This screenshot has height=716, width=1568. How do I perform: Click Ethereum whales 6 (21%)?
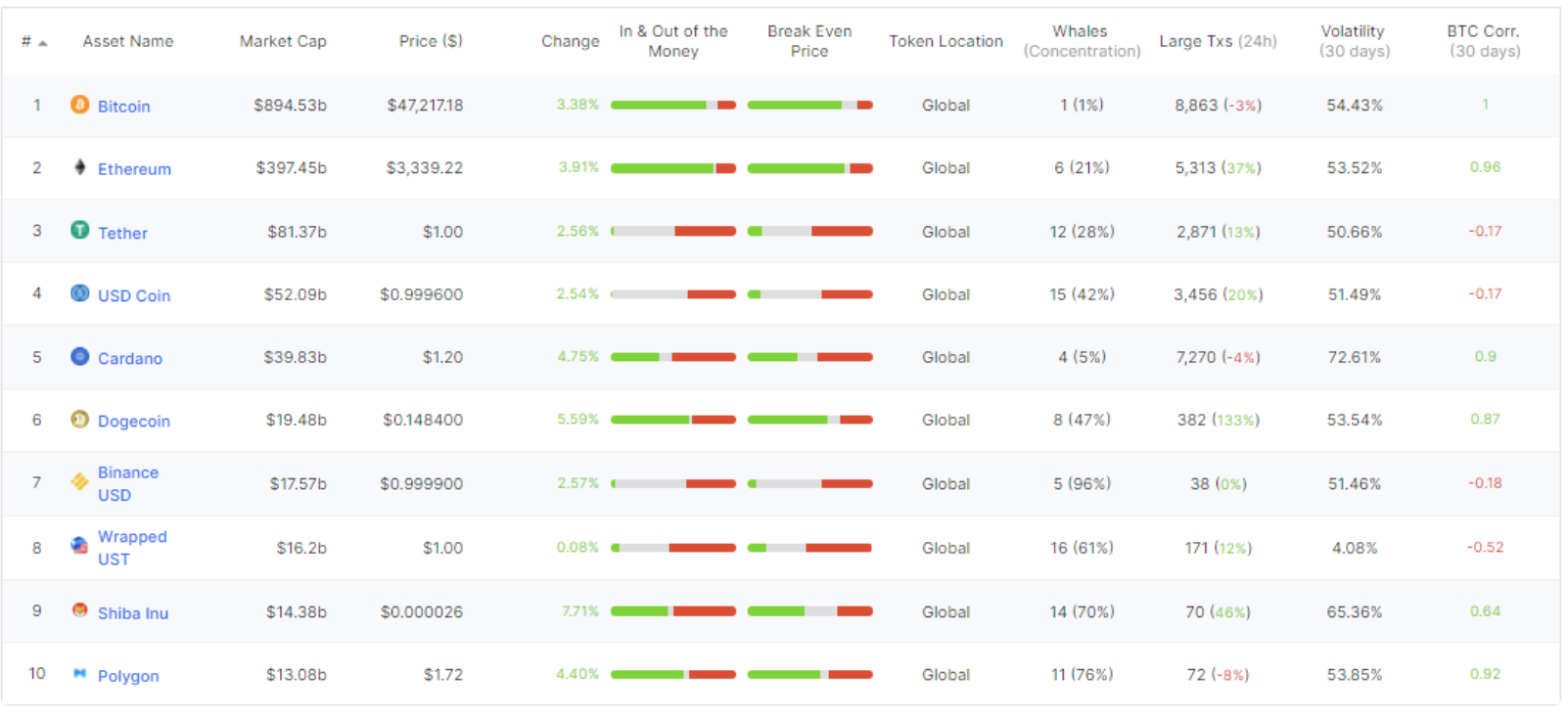coord(1082,167)
